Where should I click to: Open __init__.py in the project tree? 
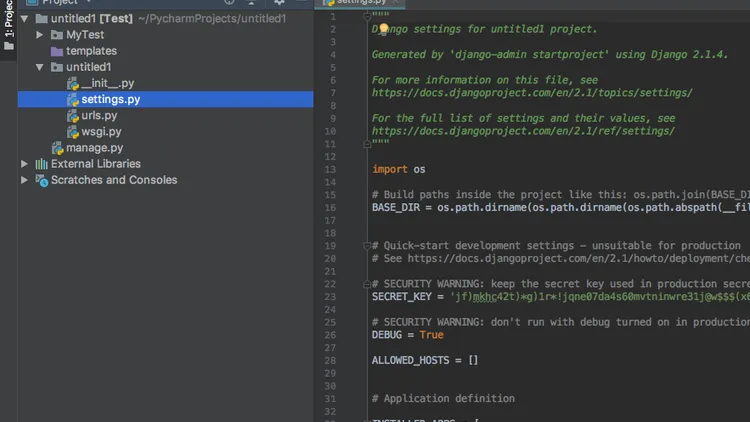point(108,83)
